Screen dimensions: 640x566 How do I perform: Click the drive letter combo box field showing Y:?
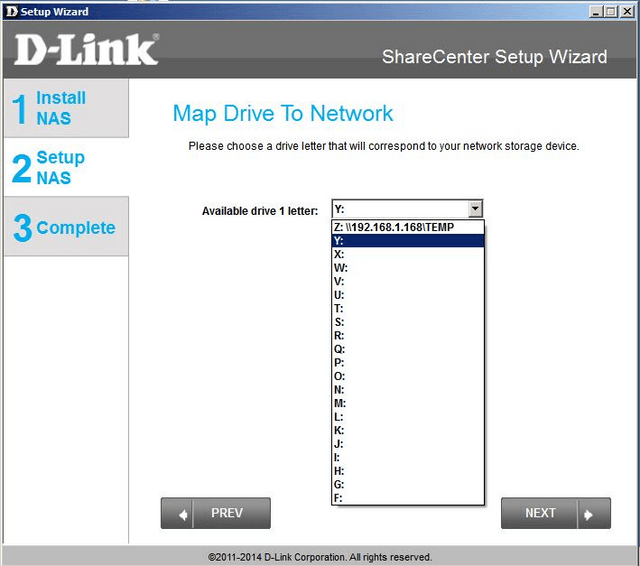[x=407, y=209]
